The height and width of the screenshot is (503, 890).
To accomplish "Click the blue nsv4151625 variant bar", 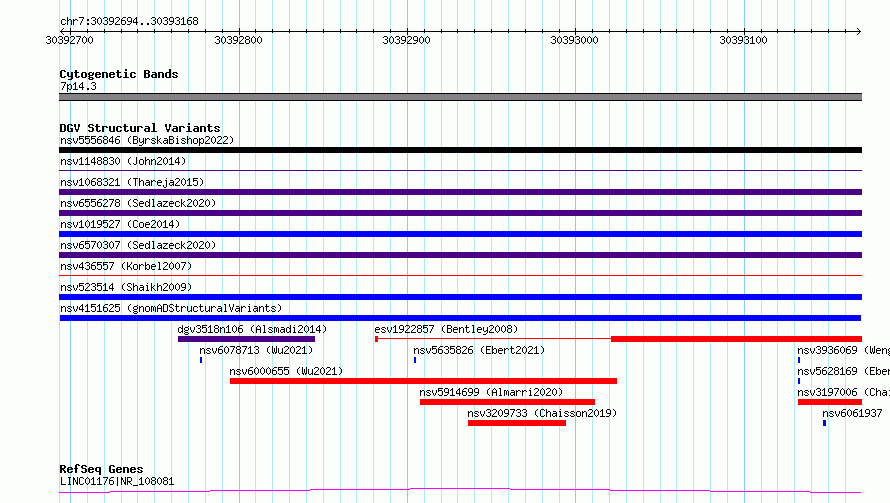I will click(x=460, y=318).
